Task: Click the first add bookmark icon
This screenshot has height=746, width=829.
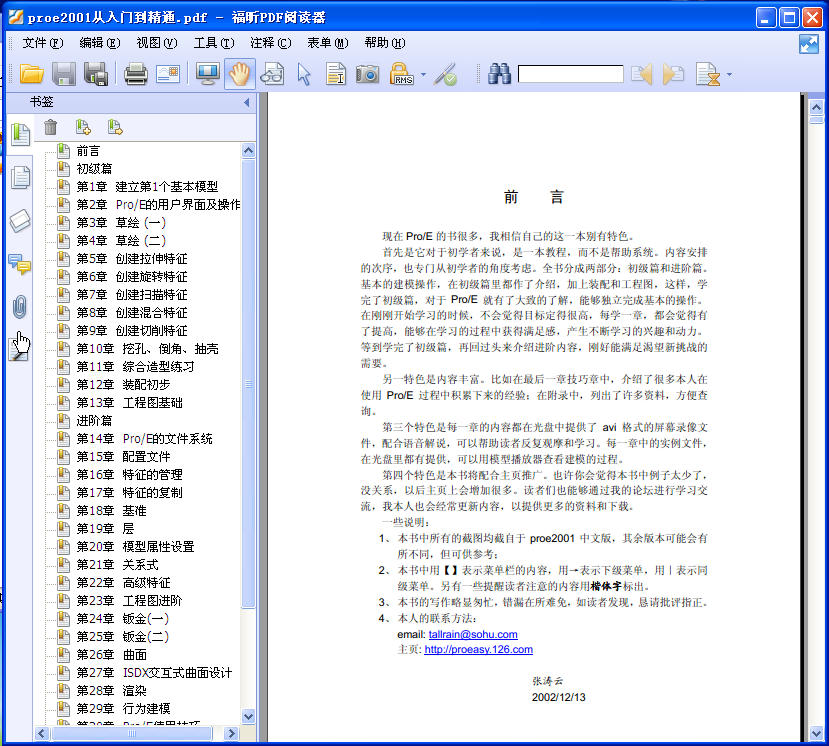Action: pyautogui.click(x=83, y=127)
